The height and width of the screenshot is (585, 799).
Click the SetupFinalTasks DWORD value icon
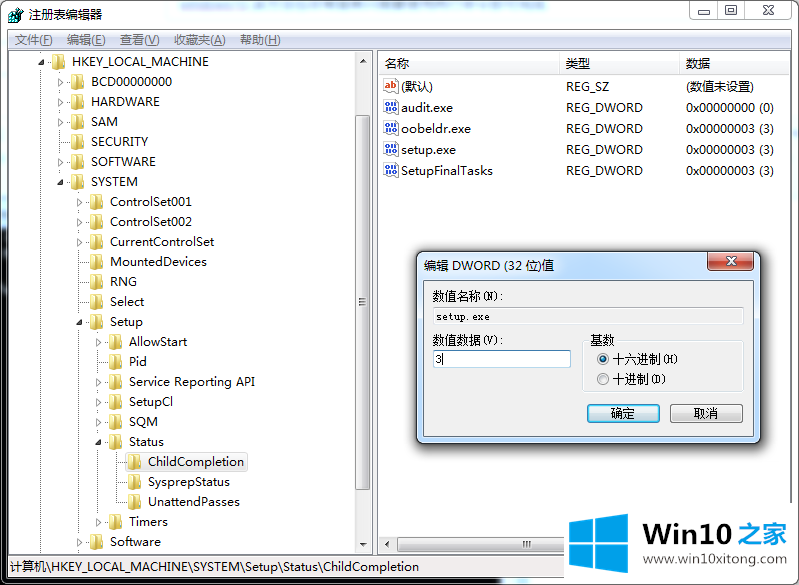pyautogui.click(x=391, y=170)
